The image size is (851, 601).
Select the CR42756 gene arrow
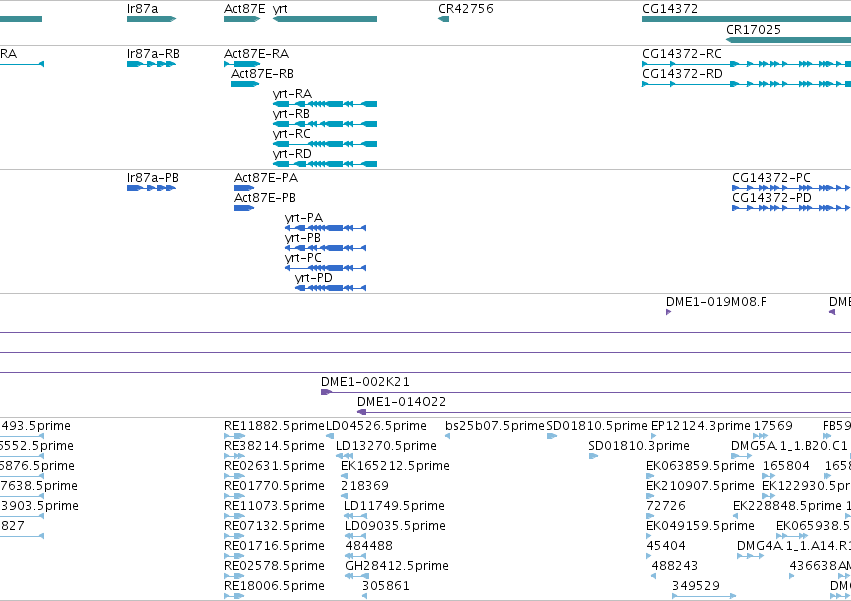point(443,19)
